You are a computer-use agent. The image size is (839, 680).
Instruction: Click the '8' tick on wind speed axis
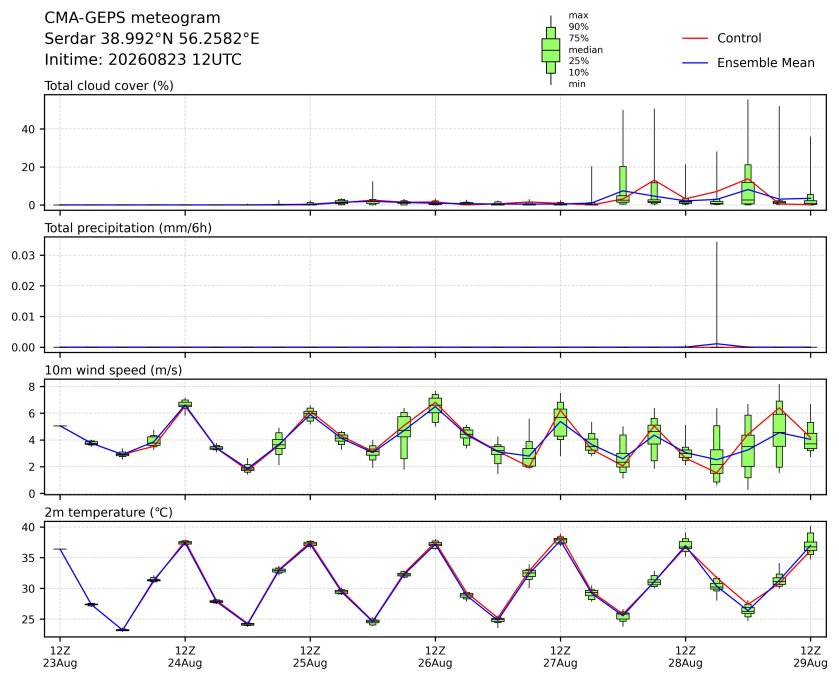click(32, 387)
